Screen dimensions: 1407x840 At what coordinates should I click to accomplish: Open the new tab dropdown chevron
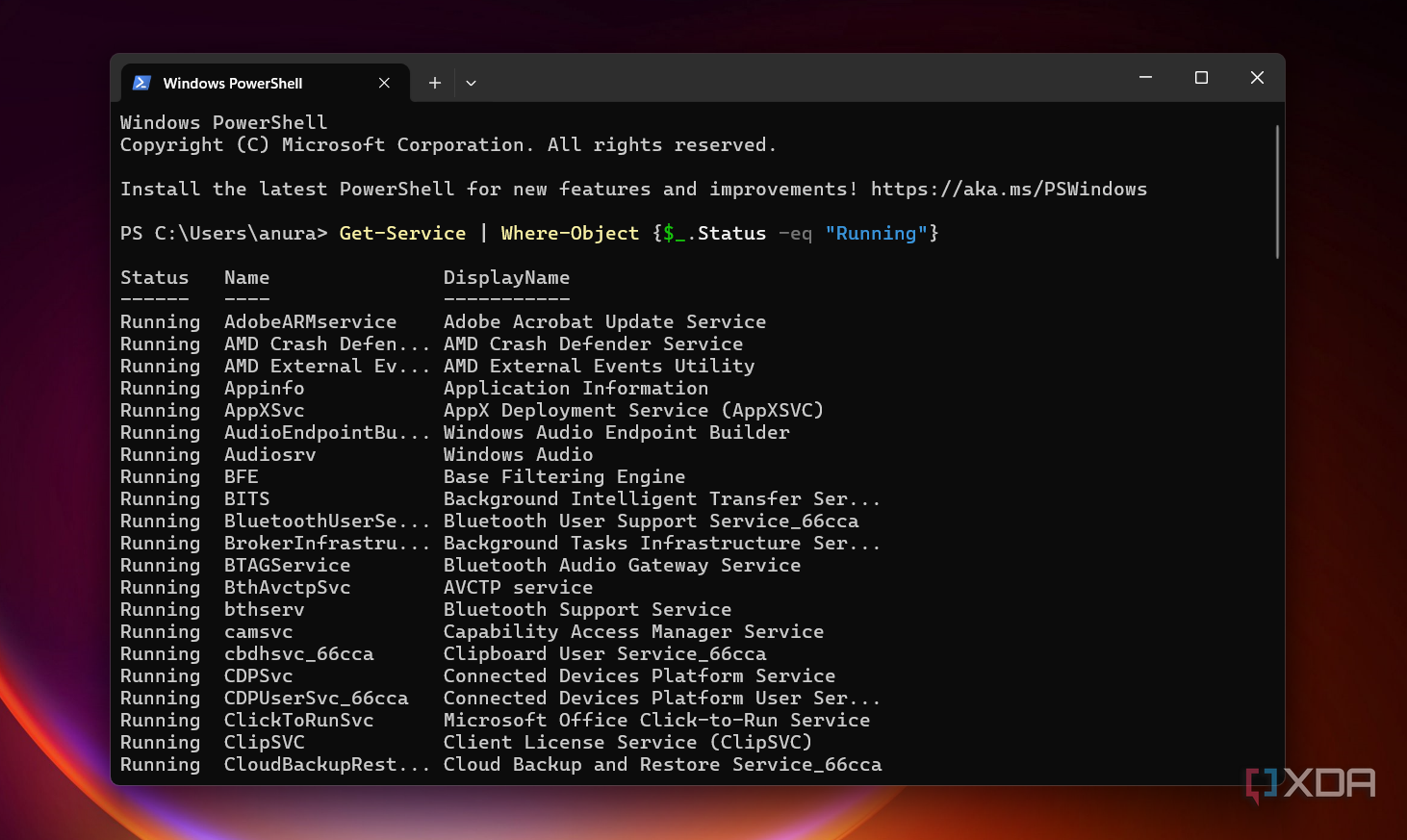[x=471, y=83]
